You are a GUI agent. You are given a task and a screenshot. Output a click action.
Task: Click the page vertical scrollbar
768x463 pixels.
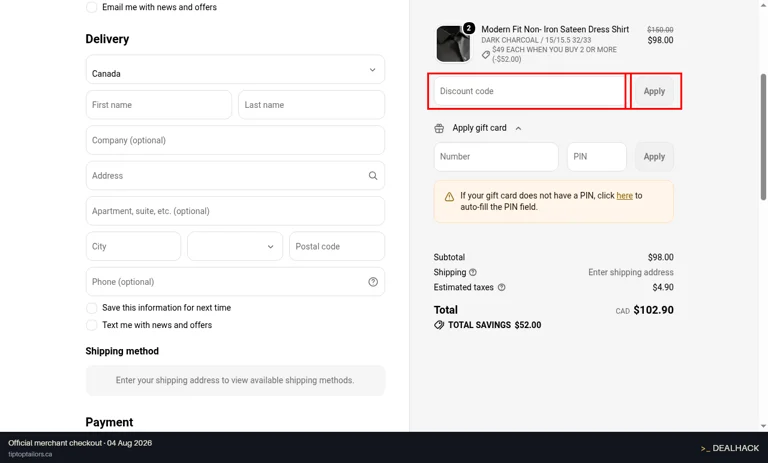(x=763, y=137)
